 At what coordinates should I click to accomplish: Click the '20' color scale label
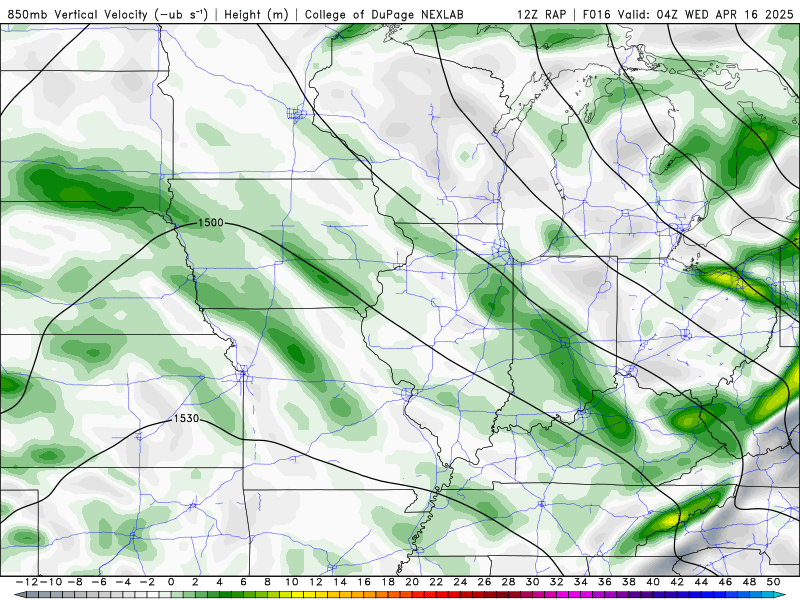click(x=412, y=582)
